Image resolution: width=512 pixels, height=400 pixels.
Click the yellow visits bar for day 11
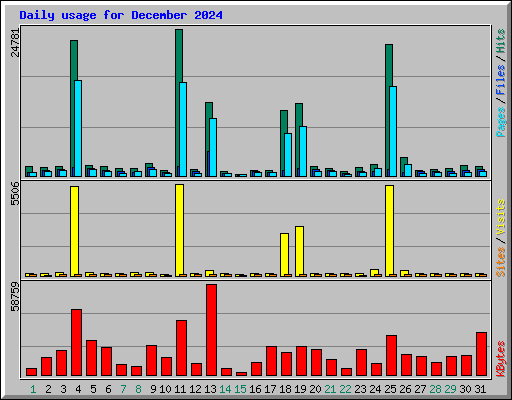(x=179, y=230)
